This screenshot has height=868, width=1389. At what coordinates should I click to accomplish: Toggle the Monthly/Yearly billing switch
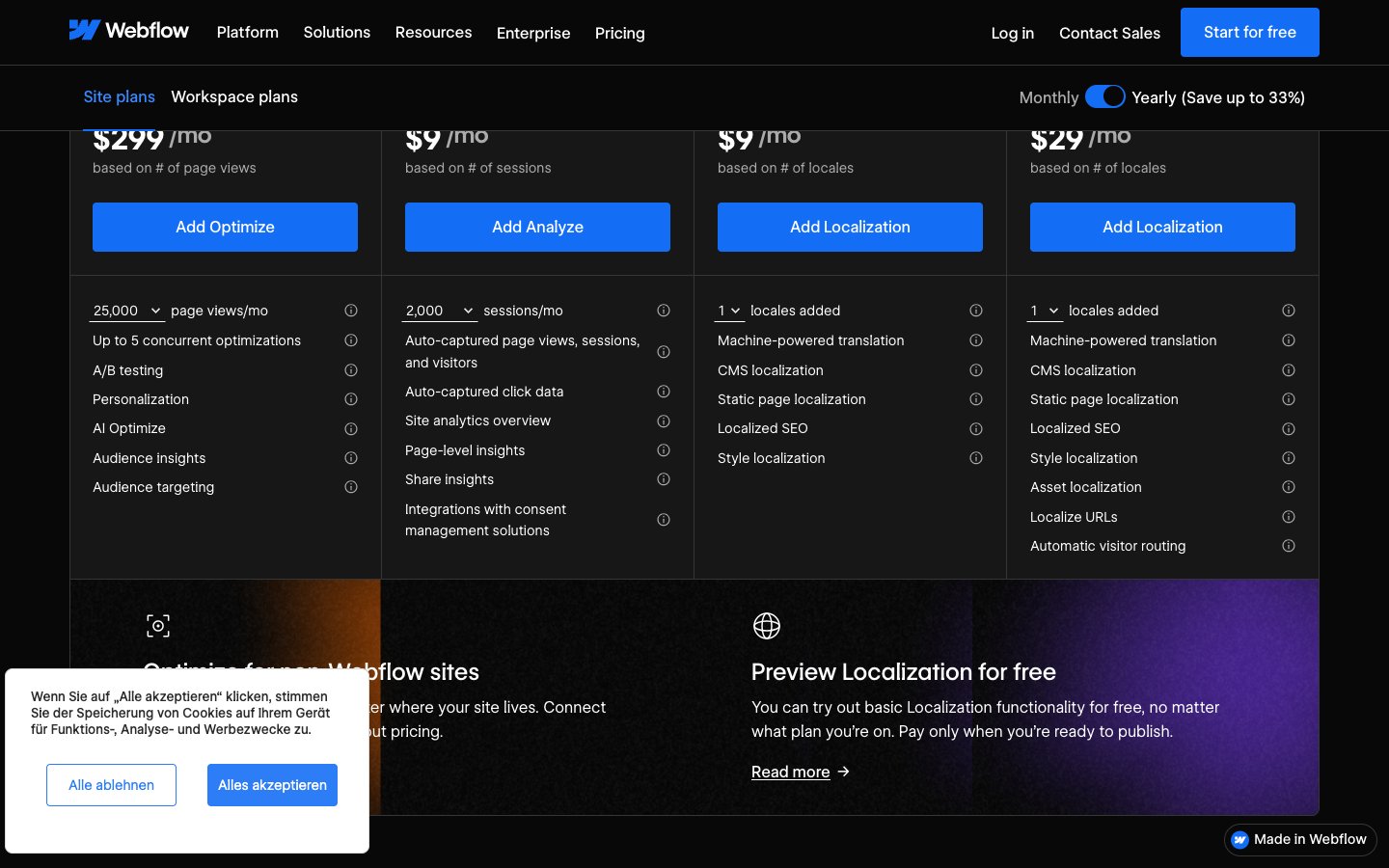pyautogui.click(x=1104, y=97)
